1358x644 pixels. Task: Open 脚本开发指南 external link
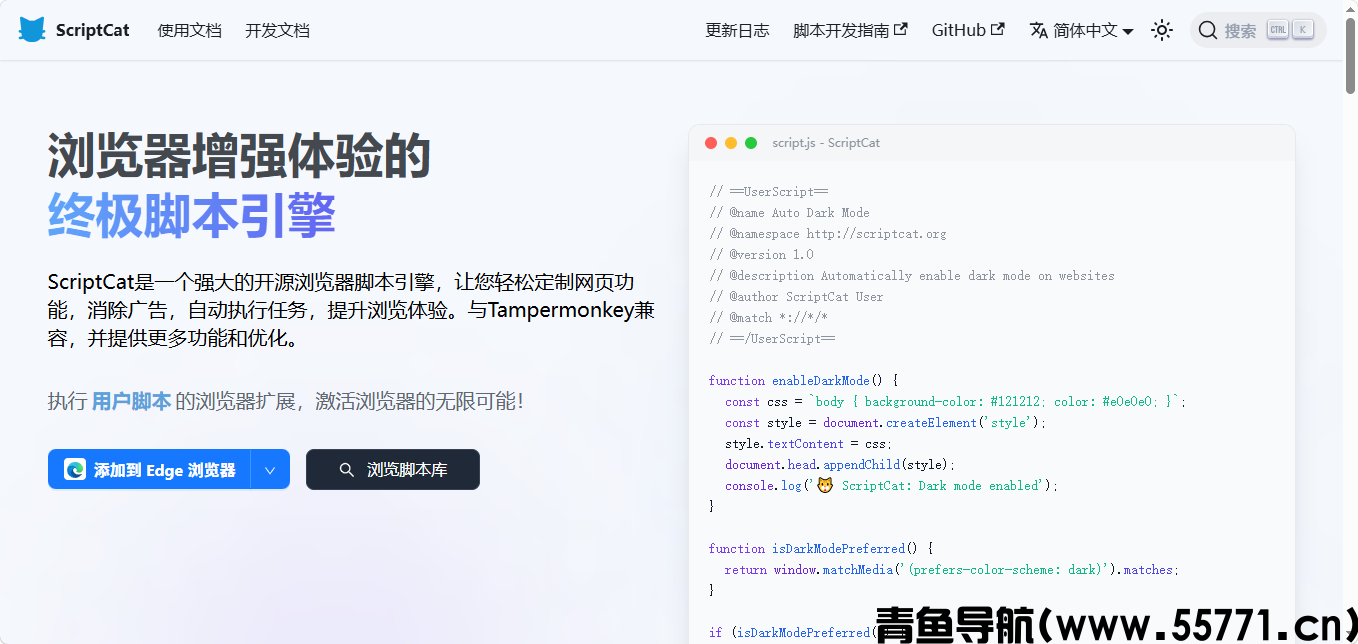click(x=850, y=30)
